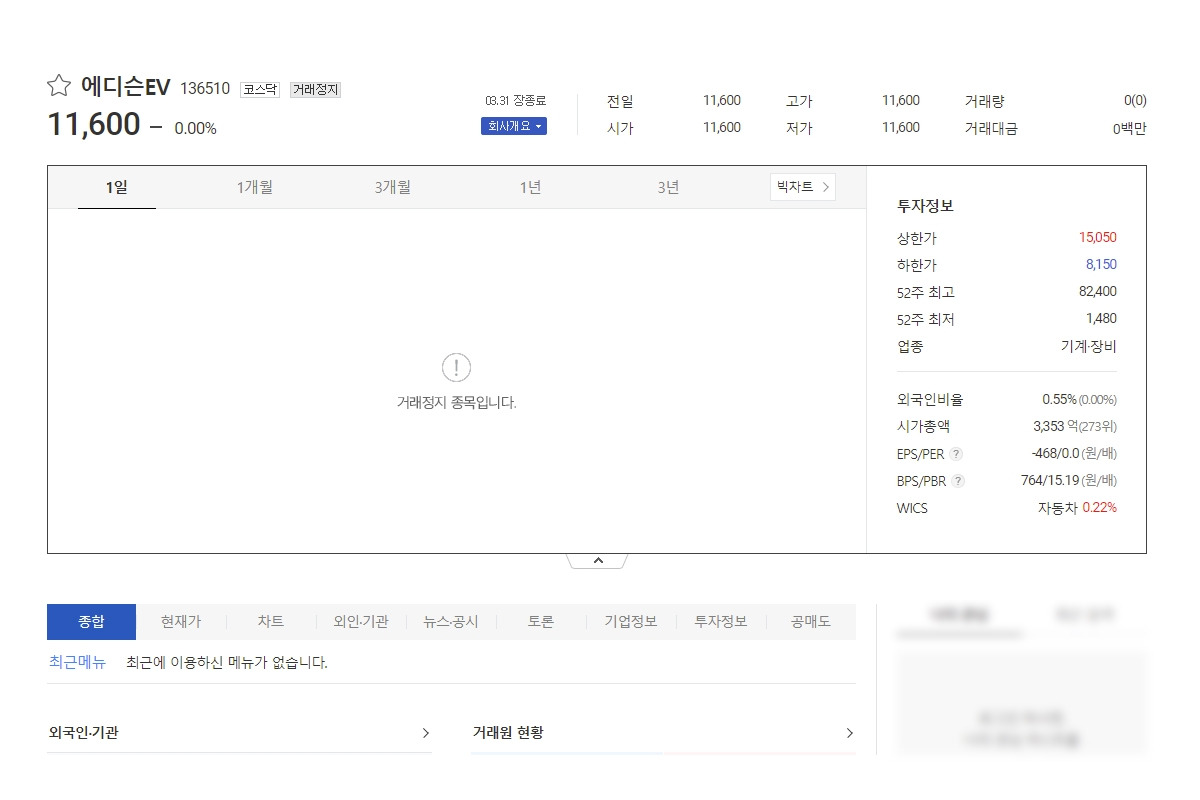
Task: Click the 거래대금 value 0백만
Action: click(1129, 128)
